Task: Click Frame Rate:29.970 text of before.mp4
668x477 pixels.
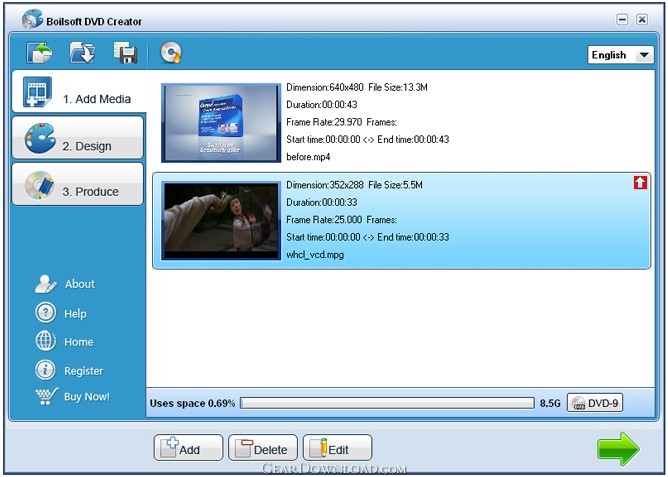Action: 324,122
